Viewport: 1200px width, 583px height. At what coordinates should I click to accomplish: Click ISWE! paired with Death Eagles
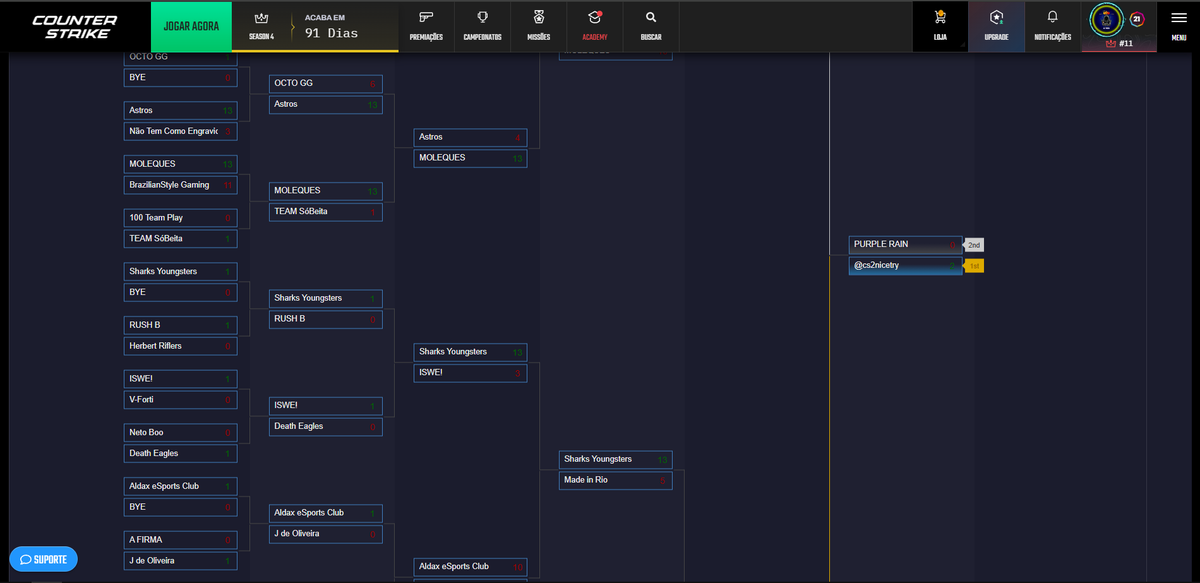(325, 405)
